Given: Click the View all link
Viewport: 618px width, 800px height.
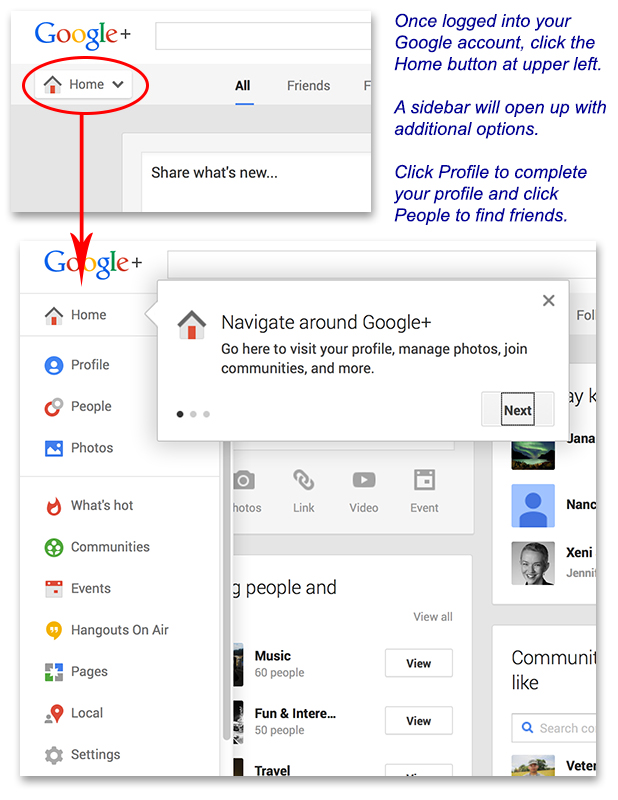Looking at the screenshot, I should [433, 617].
